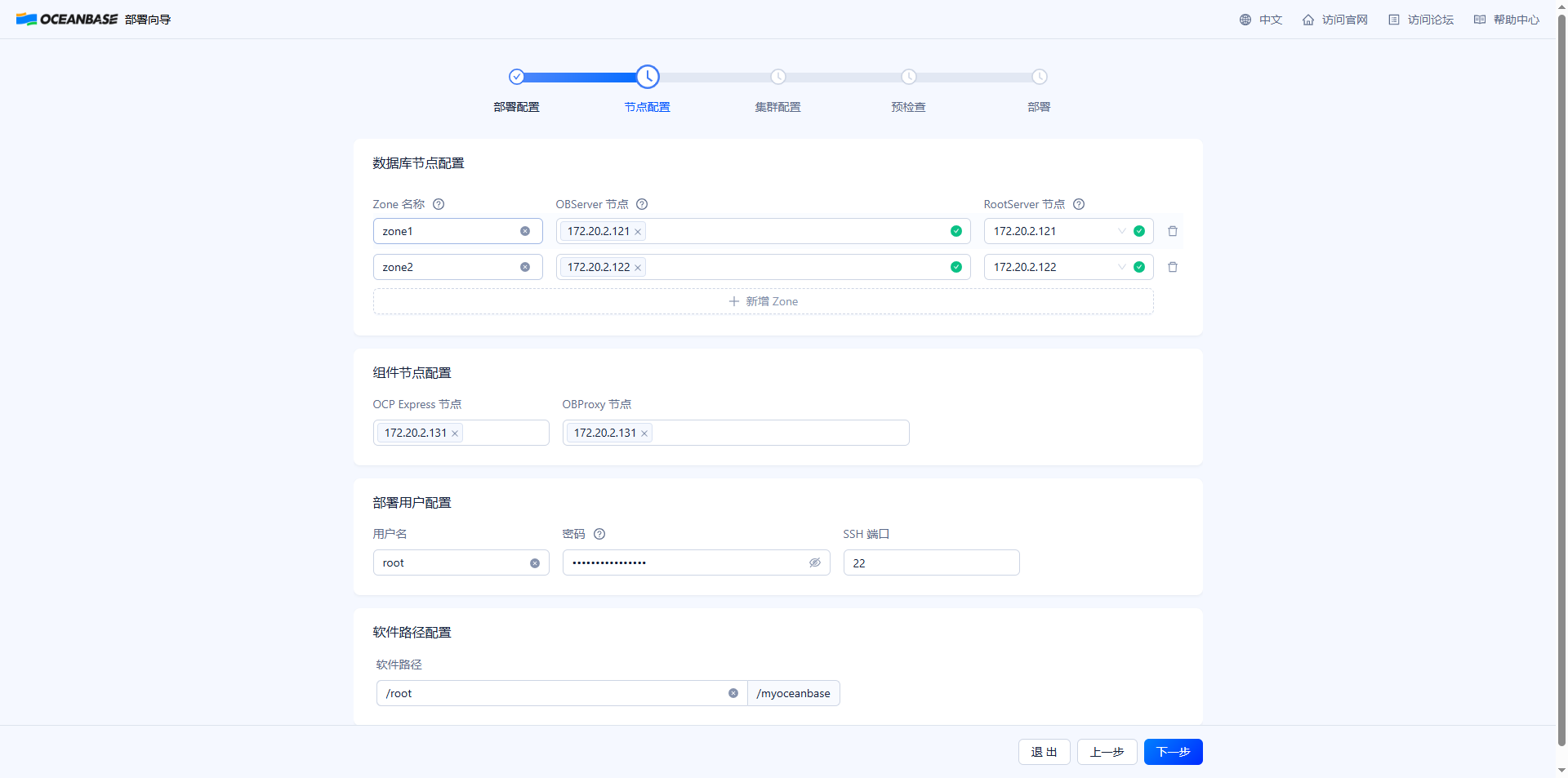Click the page vertical scrollbar

pos(1562,380)
